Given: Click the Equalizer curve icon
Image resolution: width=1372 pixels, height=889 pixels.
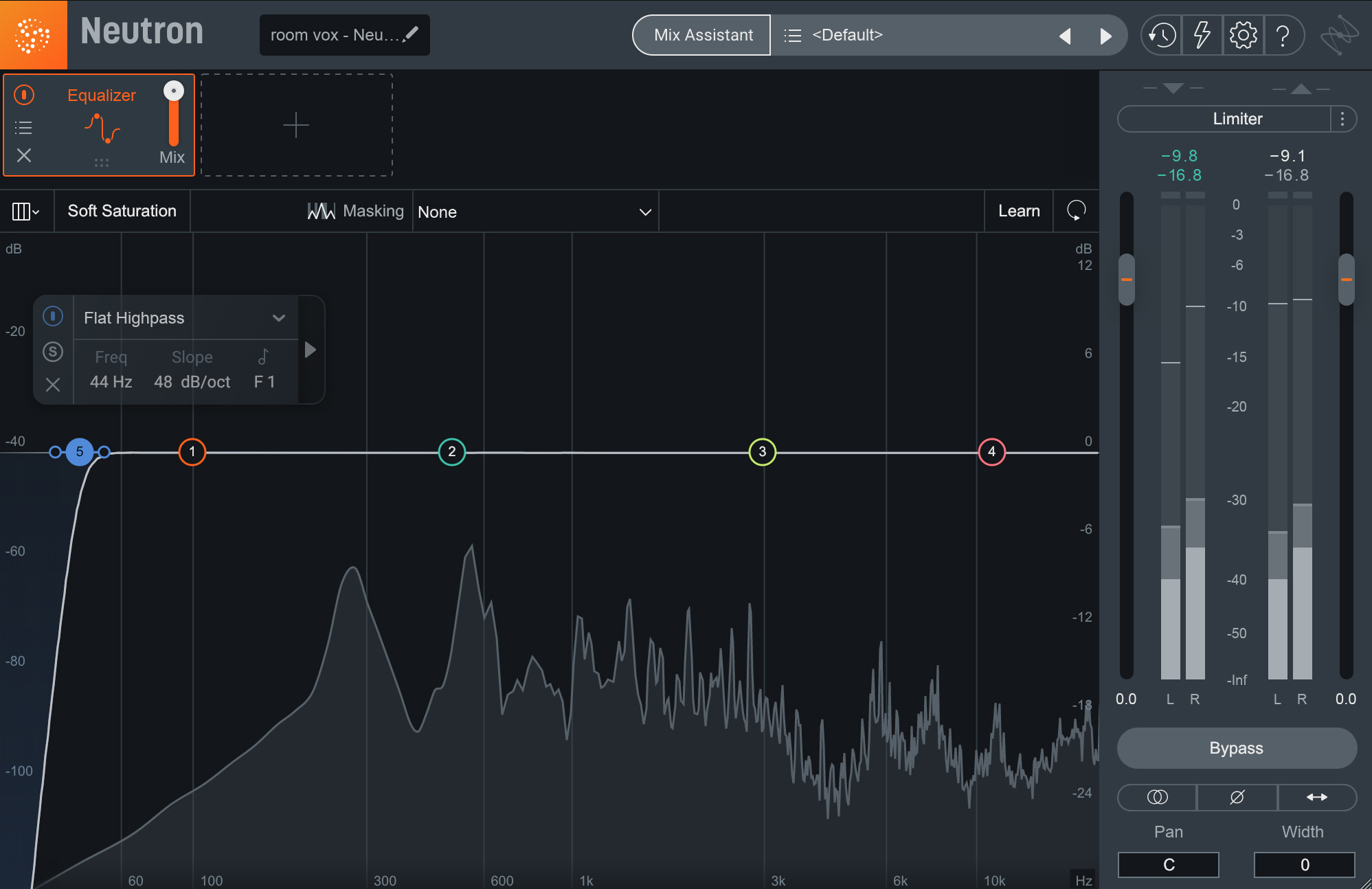Looking at the screenshot, I should 102,128.
